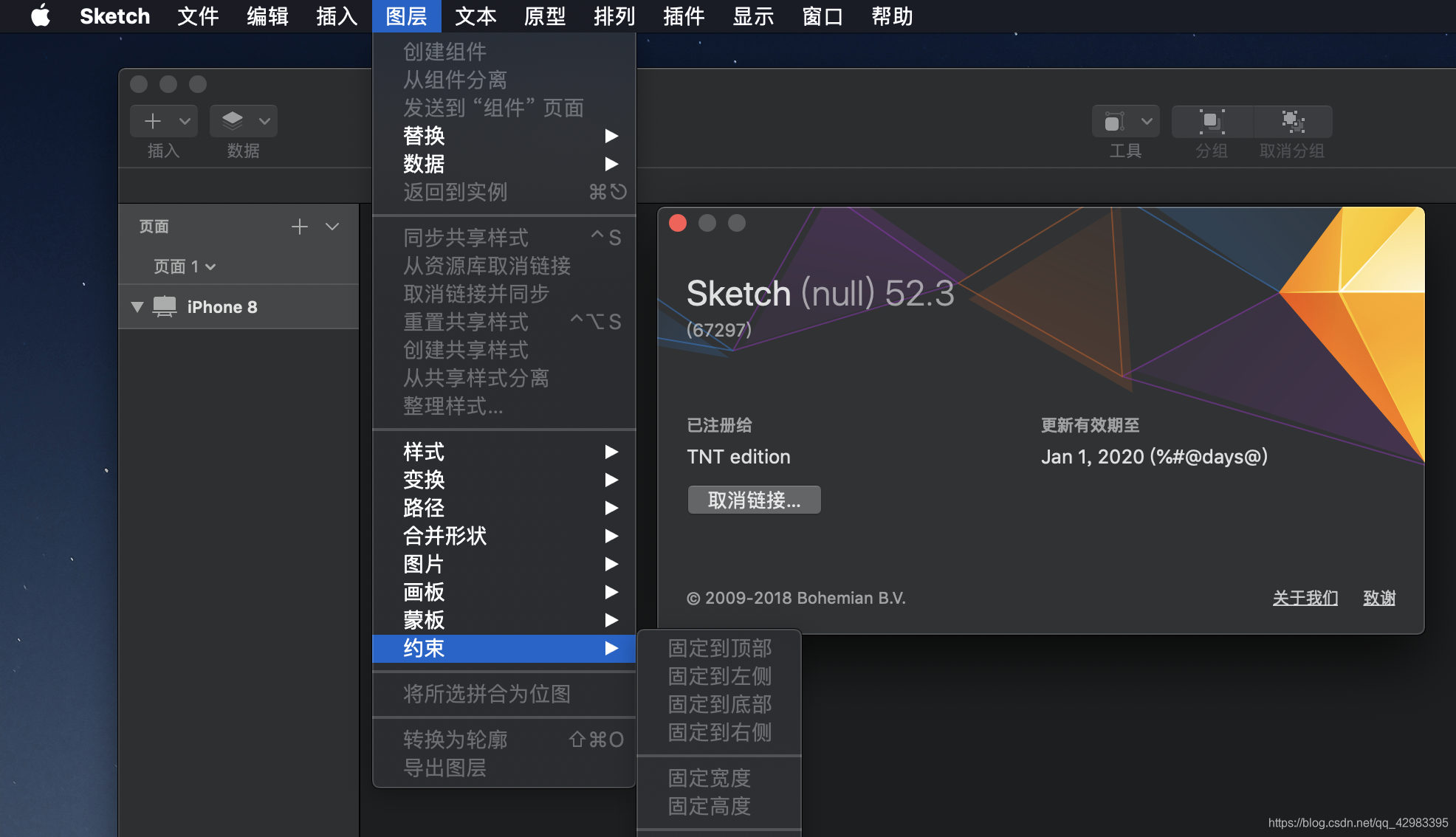Choose 导出图层 menu item
Viewport: 1456px width, 837px height.
pyautogui.click(x=504, y=768)
